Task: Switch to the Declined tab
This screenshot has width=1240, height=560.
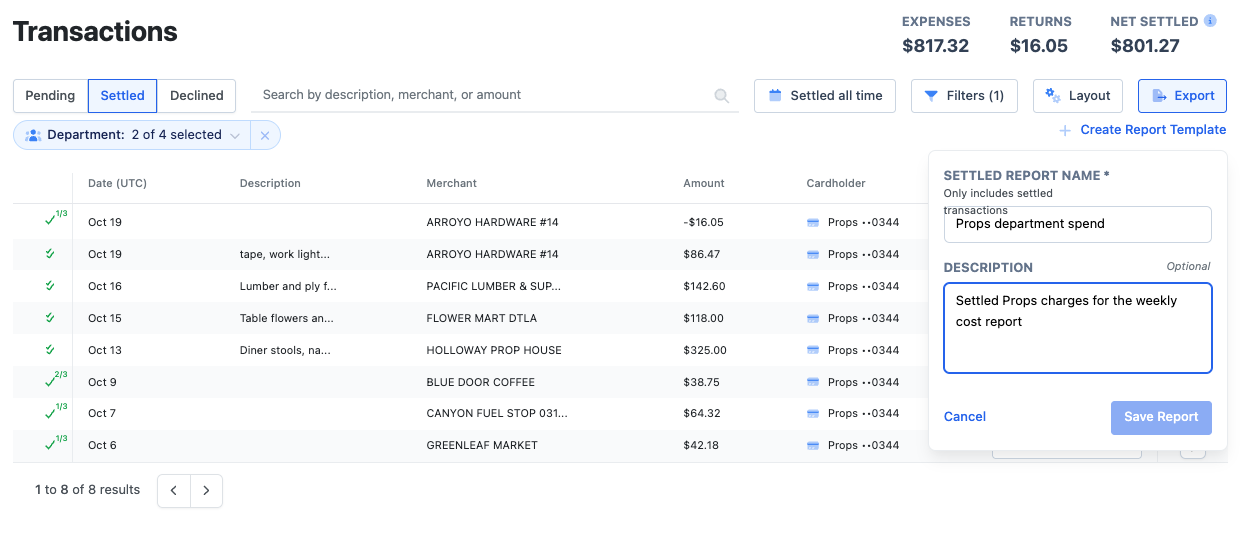Action: 197,96
